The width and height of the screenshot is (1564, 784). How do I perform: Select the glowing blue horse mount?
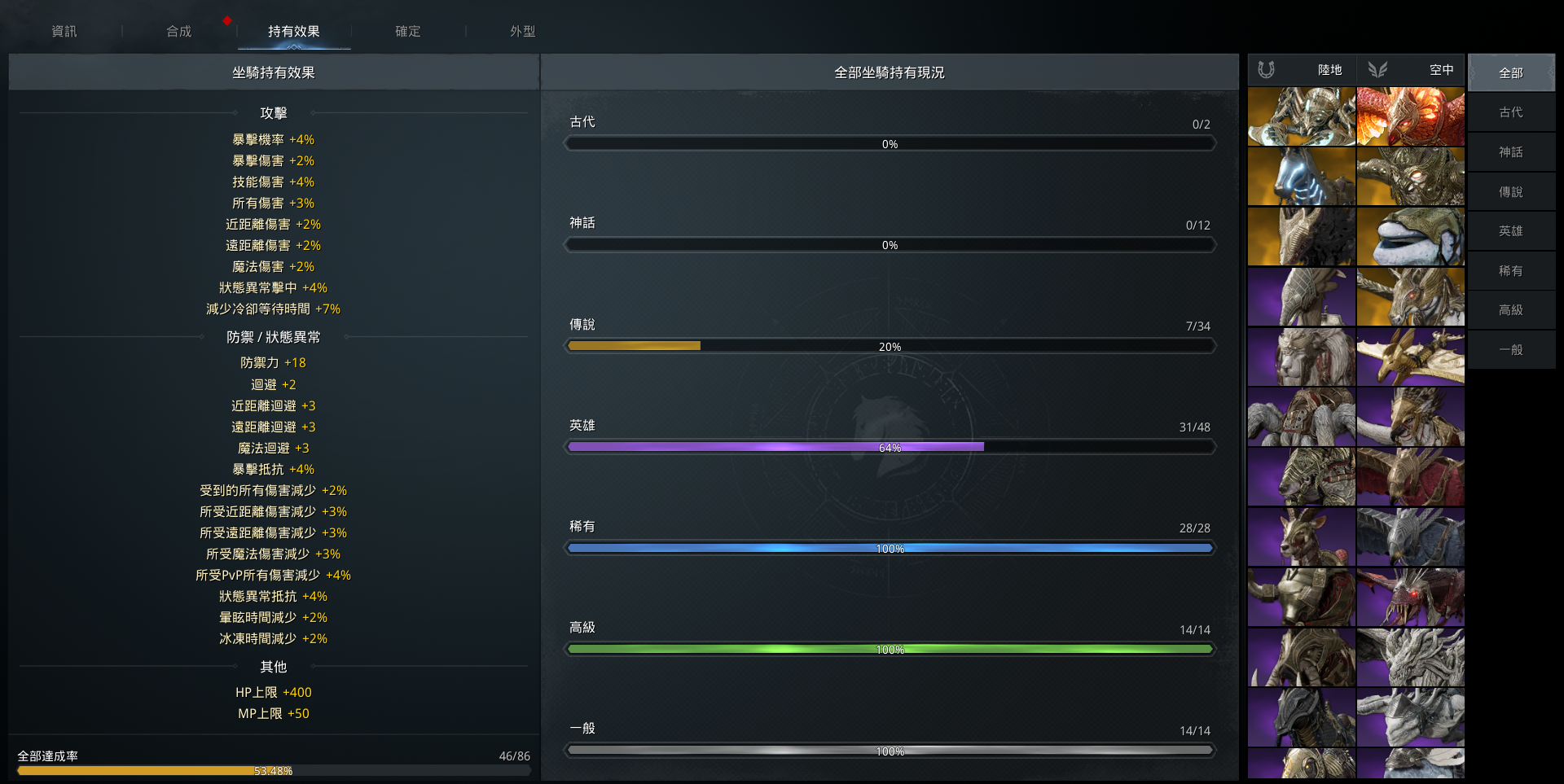1301,177
